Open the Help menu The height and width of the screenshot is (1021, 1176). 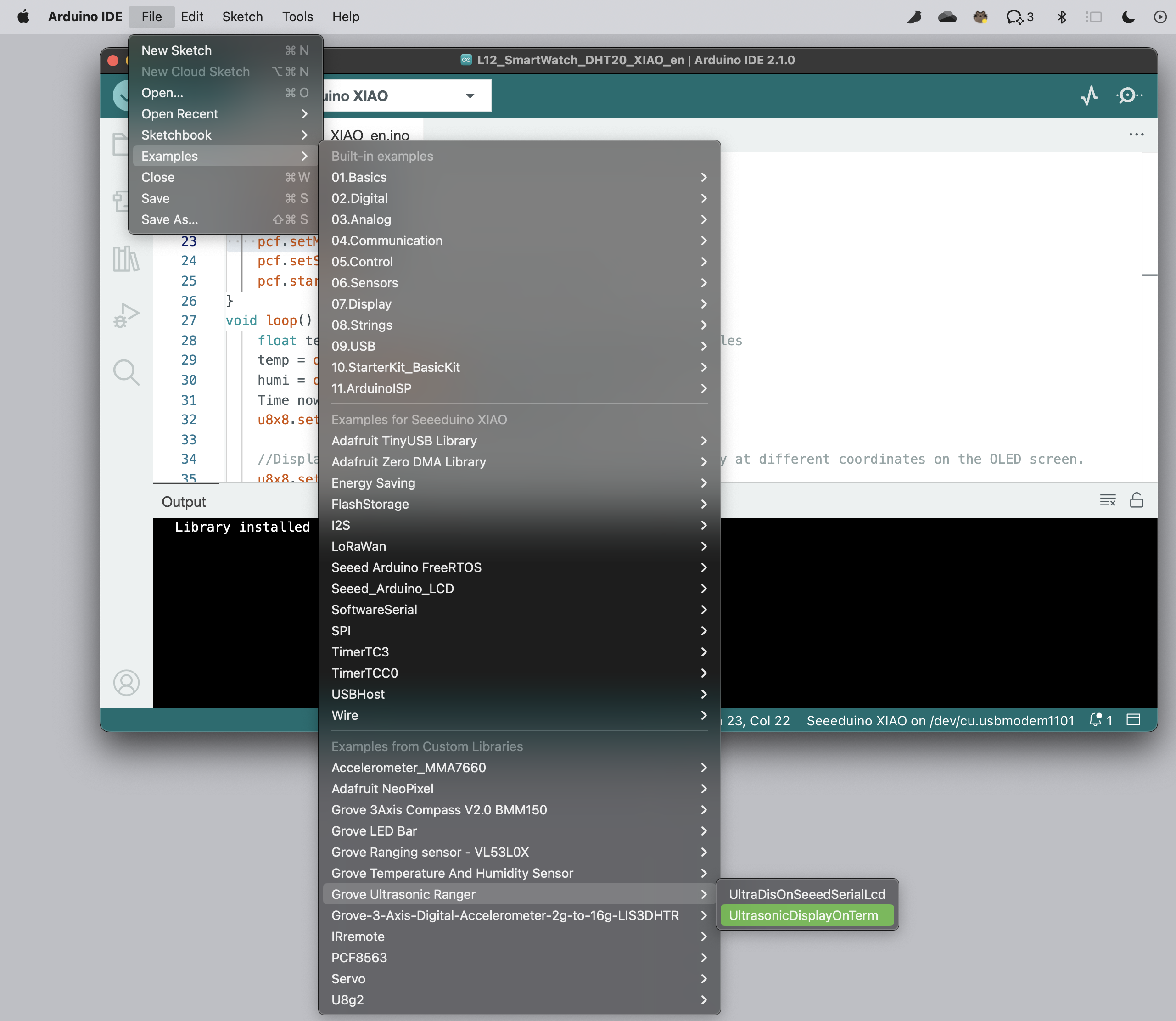(x=346, y=17)
